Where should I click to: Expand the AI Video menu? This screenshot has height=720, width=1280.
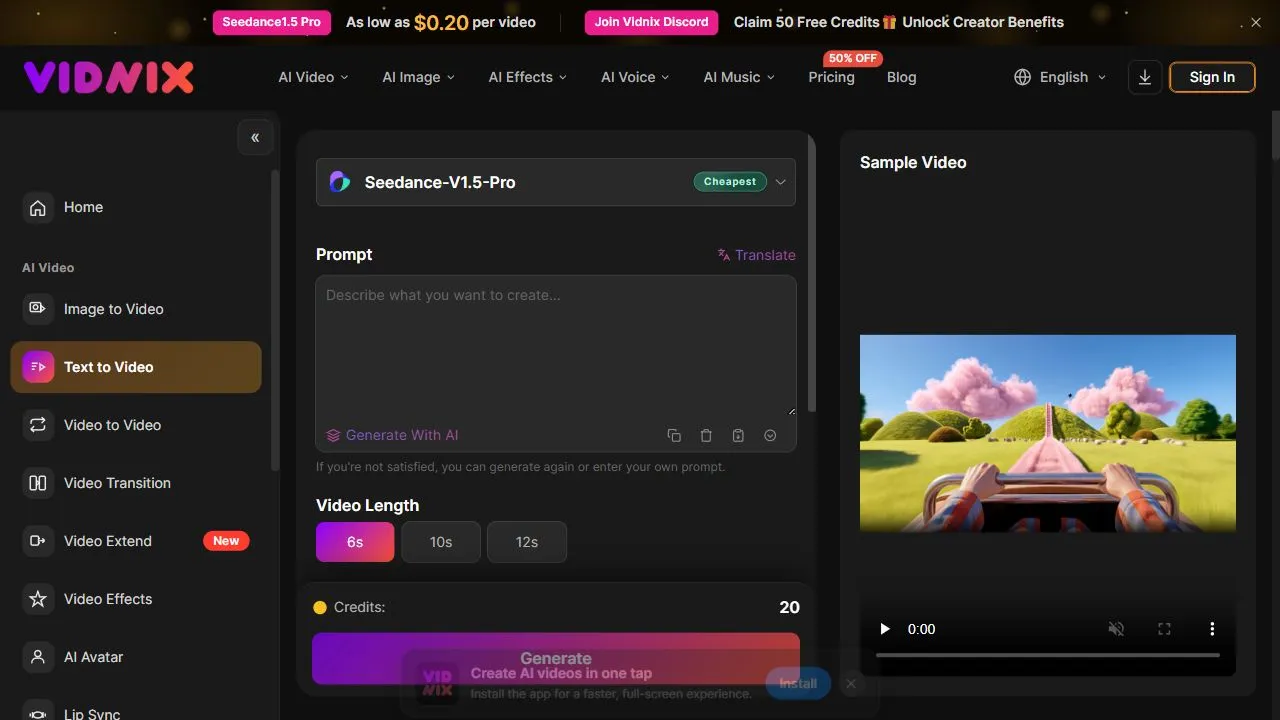coord(314,77)
